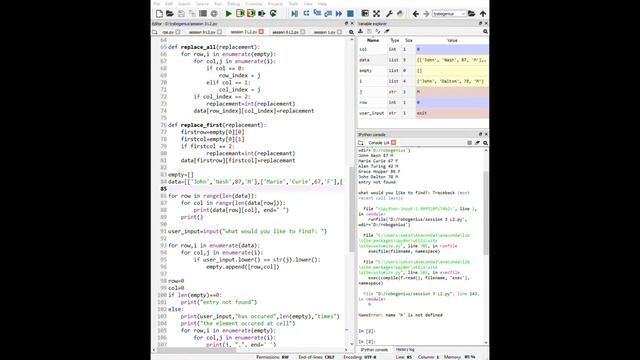Viewport: 640px width, 360px height.
Task: Close Console 1/A tab
Action: 393,142
